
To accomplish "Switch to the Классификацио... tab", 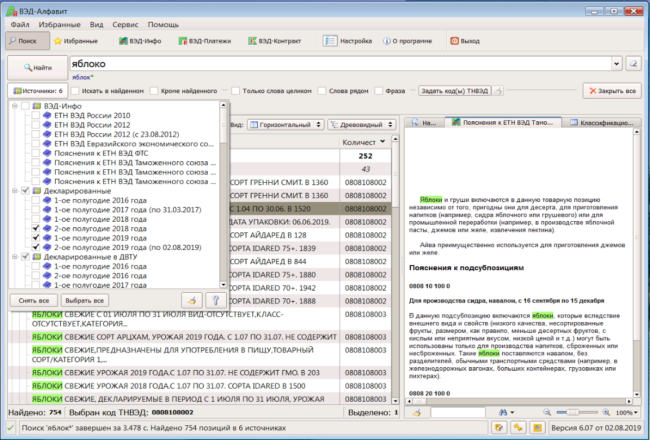I will [x=601, y=123].
